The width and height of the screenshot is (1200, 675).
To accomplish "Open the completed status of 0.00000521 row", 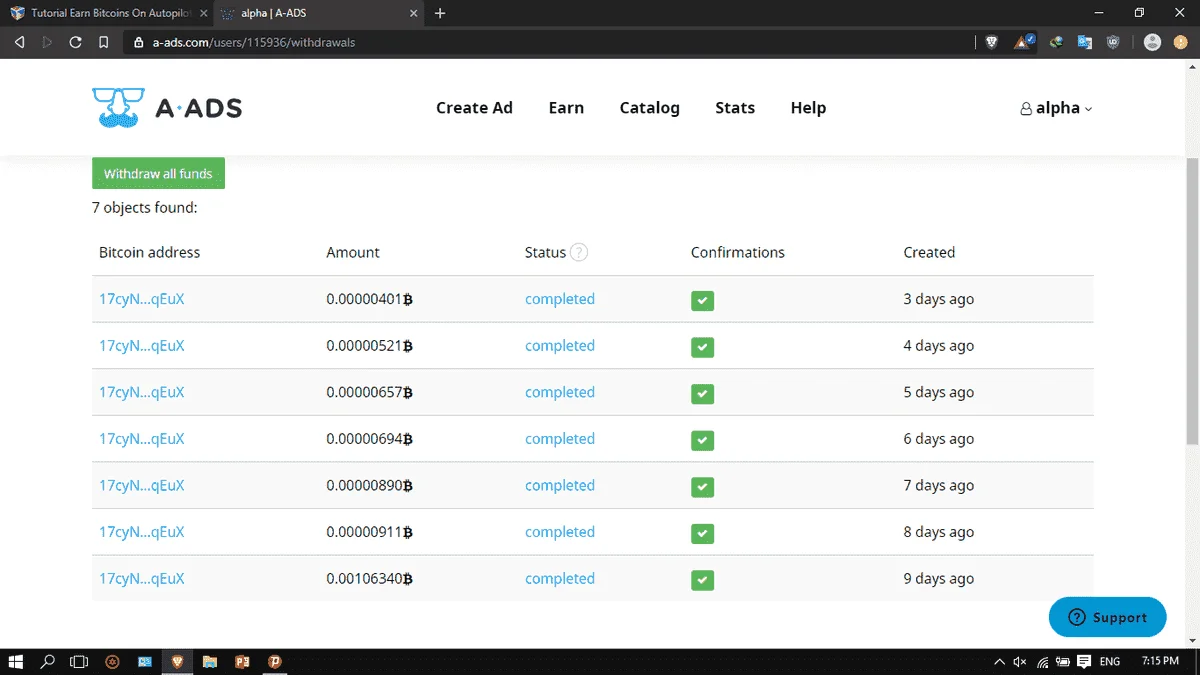I will click(x=560, y=346).
